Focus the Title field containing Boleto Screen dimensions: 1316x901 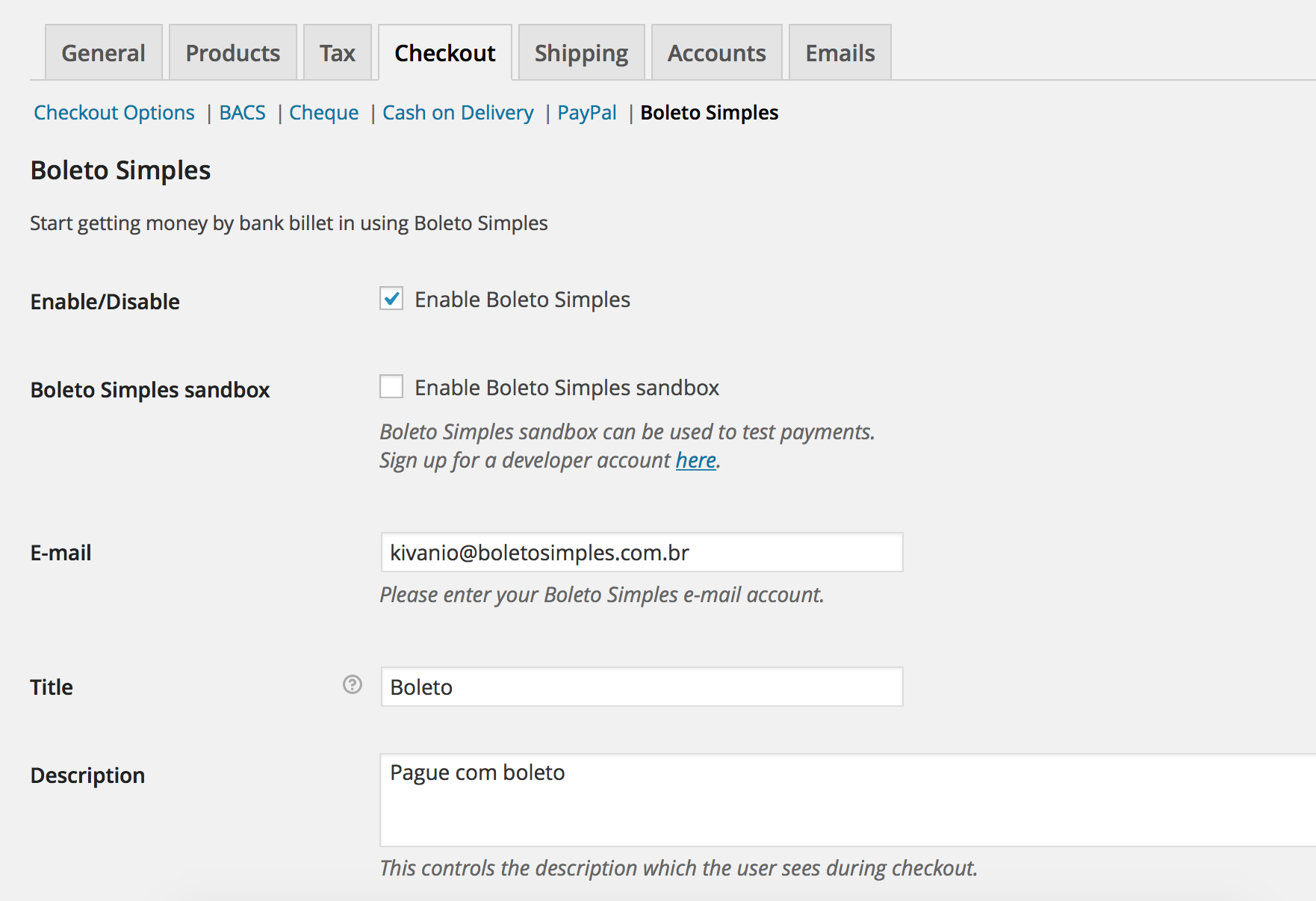(642, 687)
